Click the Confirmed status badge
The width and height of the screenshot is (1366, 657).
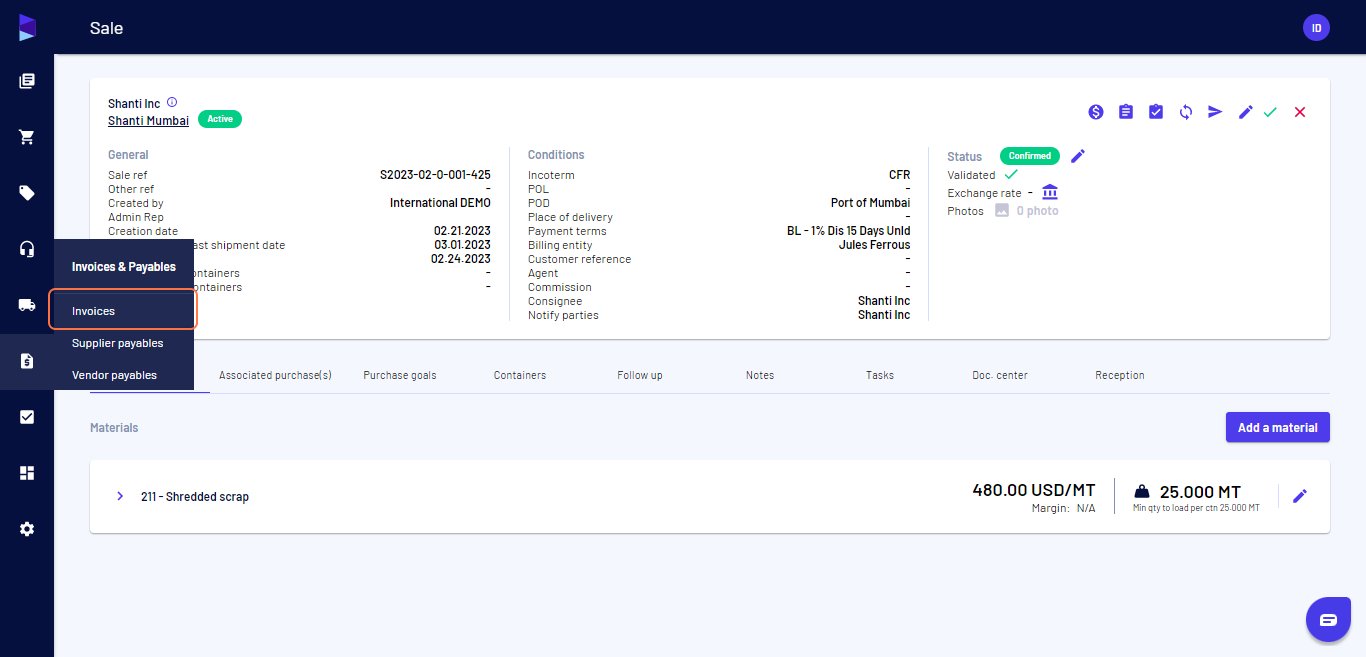[1030, 156]
